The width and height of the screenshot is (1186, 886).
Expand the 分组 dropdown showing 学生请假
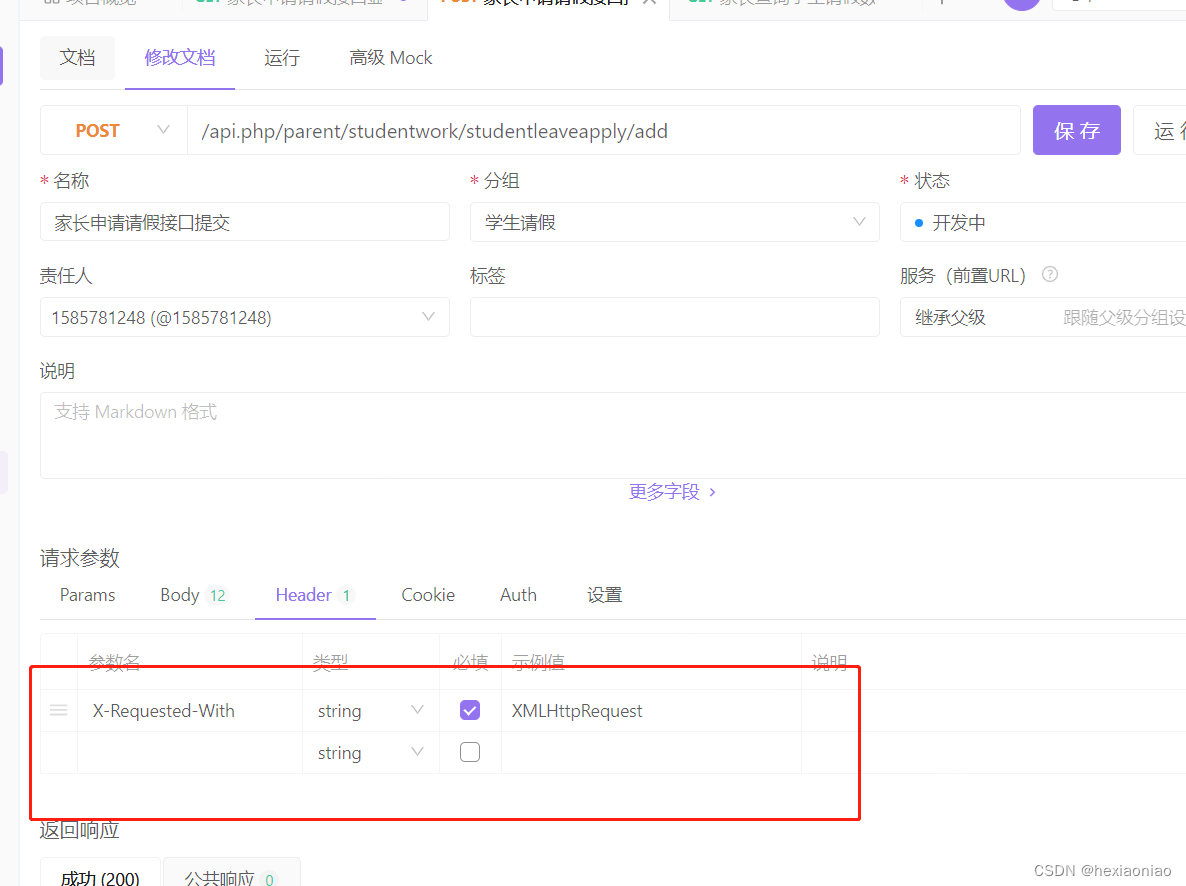[x=859, y=222]
